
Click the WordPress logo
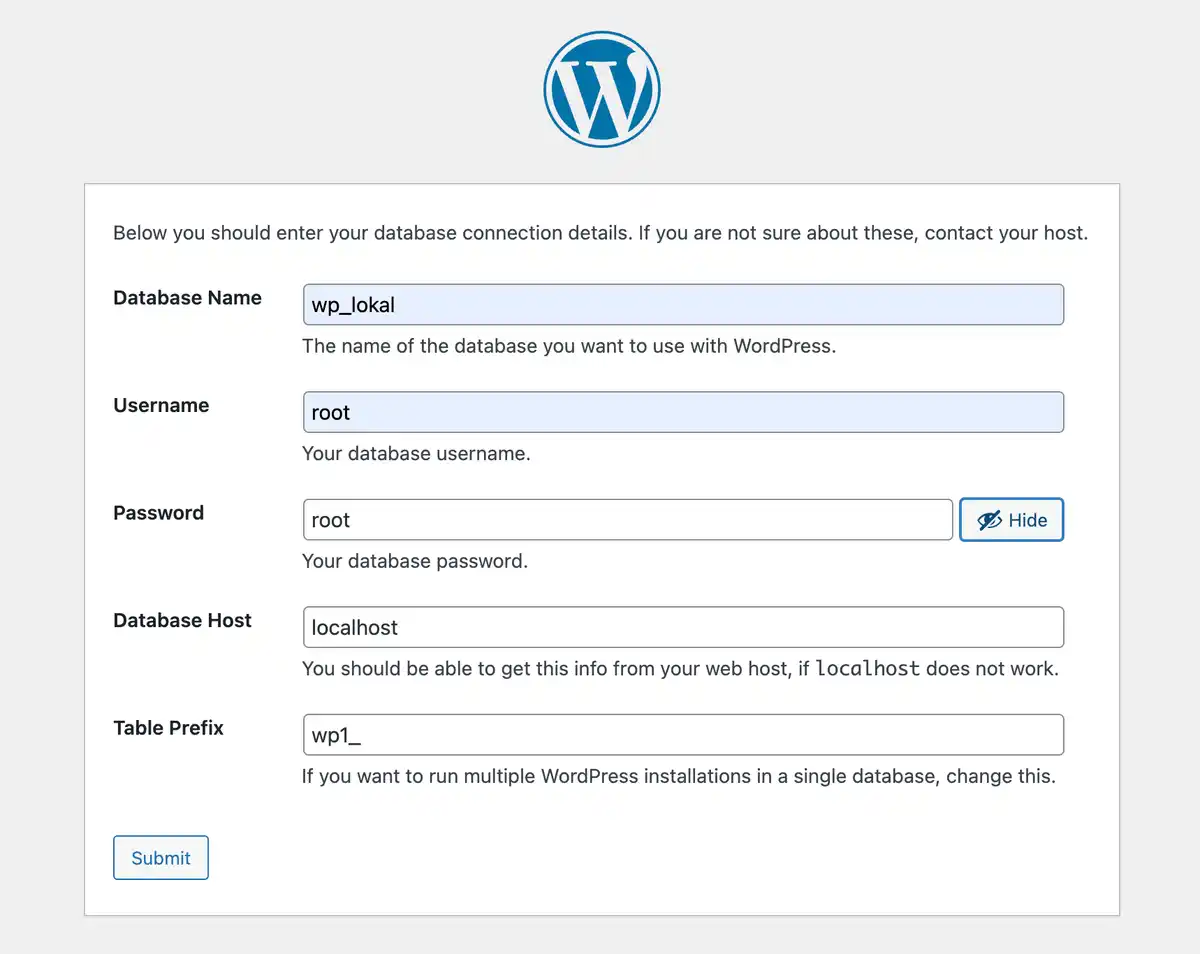point(601,88)
